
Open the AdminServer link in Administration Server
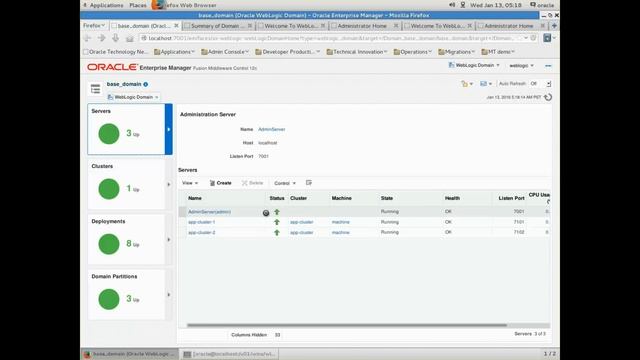[271, 129]
